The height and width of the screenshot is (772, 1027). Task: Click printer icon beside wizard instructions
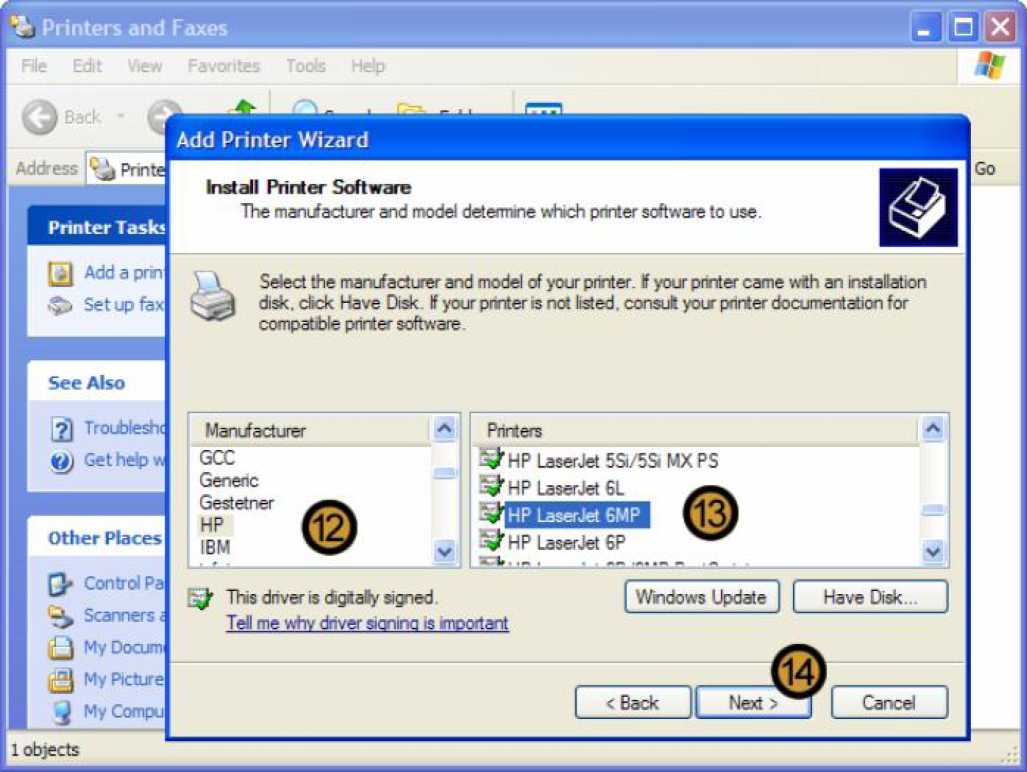coord(213,296)
